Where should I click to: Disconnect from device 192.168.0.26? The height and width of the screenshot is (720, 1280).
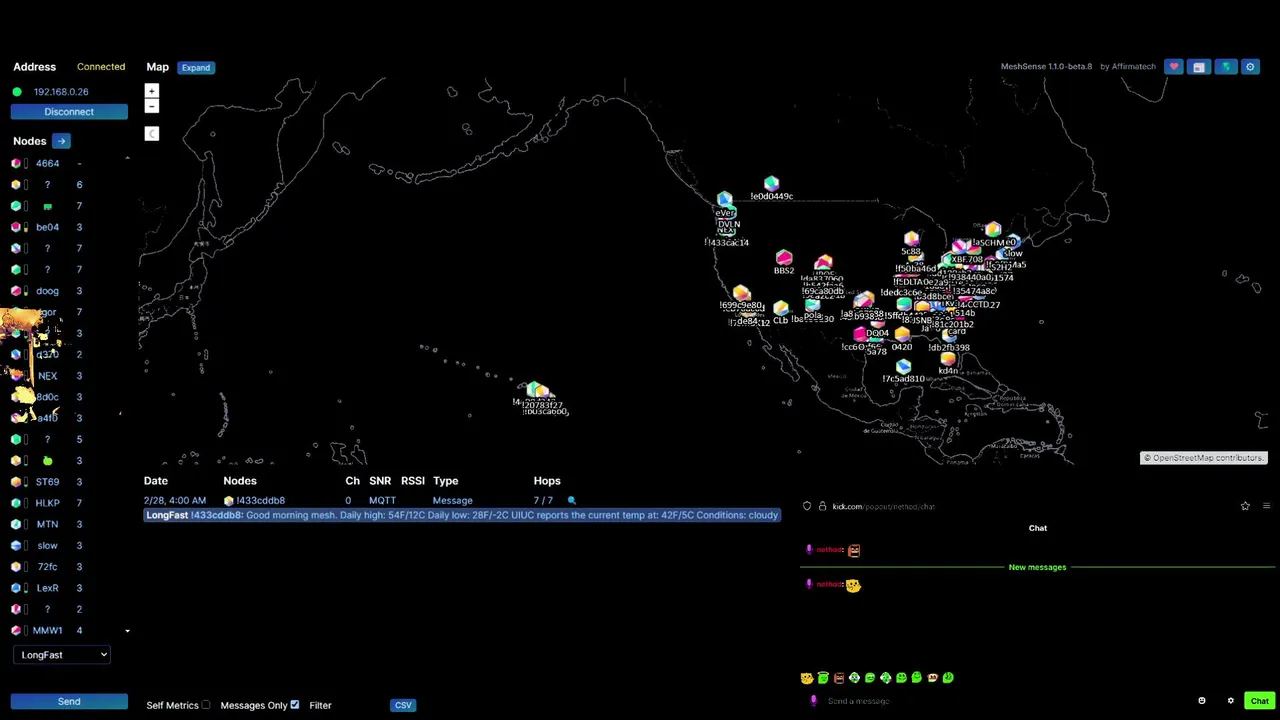[x=69, y=112]
